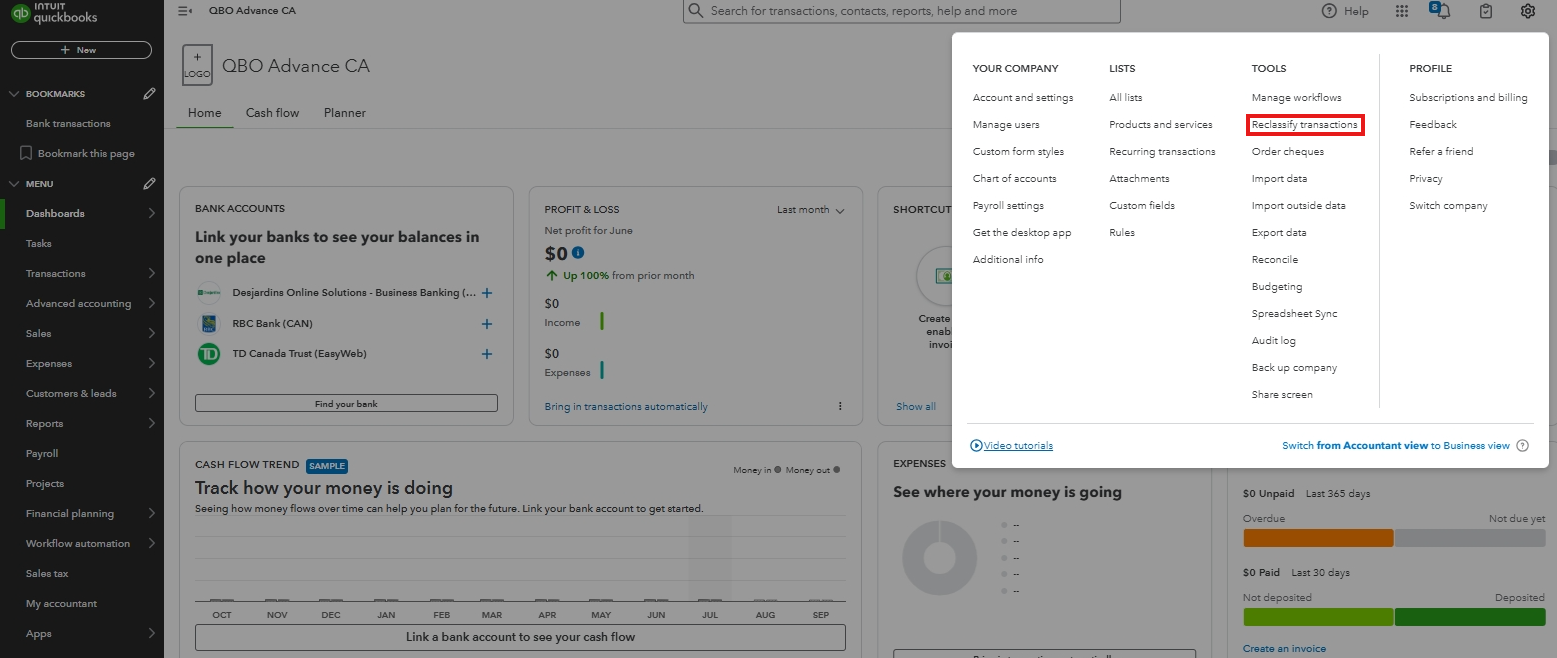Click the Show all shortcuts link
The height and width of the screenshot is (658, 1557).
coord(916,407)
